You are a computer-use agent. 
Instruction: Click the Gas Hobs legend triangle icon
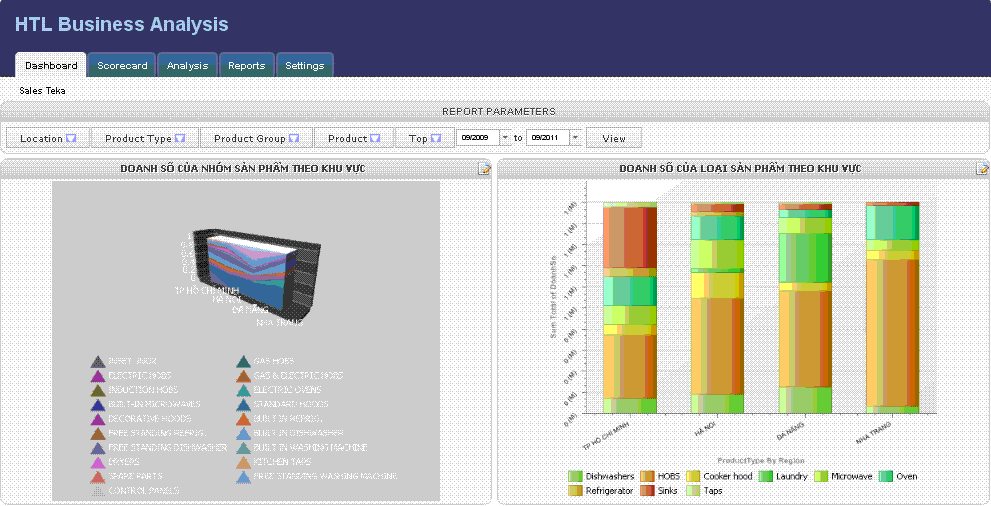coord(244,362)
